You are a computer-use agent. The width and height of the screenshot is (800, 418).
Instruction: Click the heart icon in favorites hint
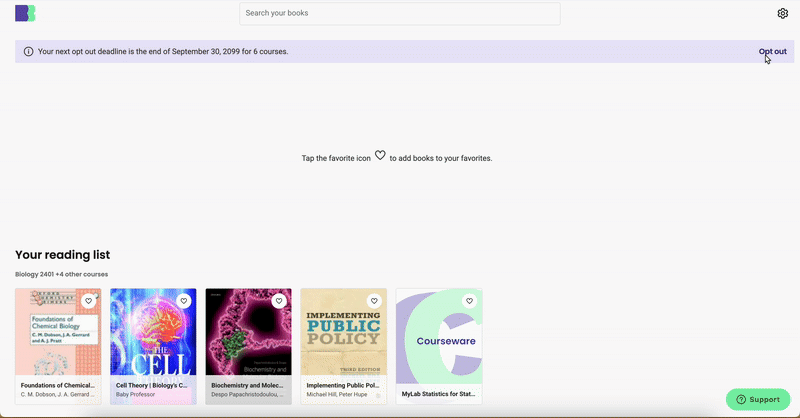(x=380, y=156)
